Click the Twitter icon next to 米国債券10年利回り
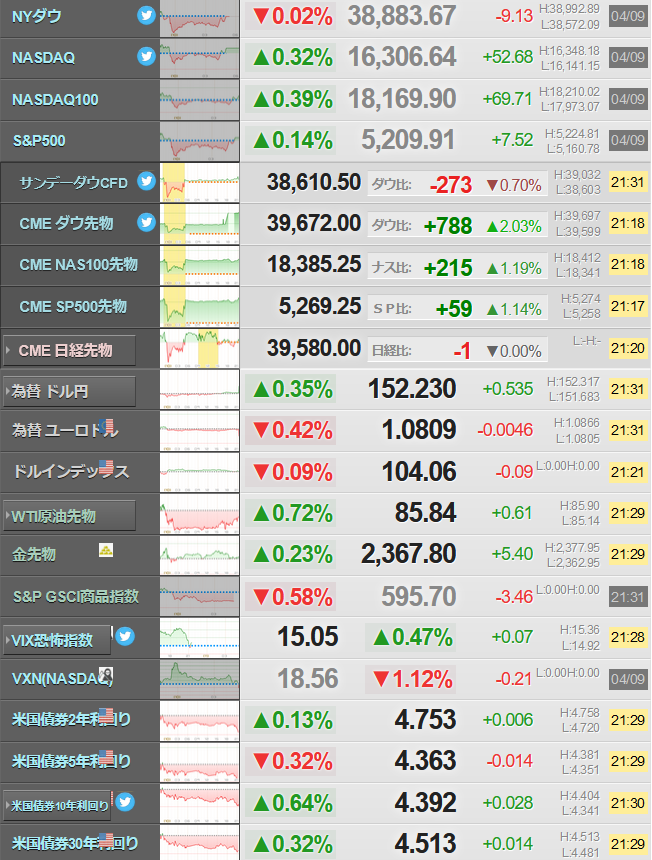The height and width of the screenshot is (860, 652). tap(125, 802)
